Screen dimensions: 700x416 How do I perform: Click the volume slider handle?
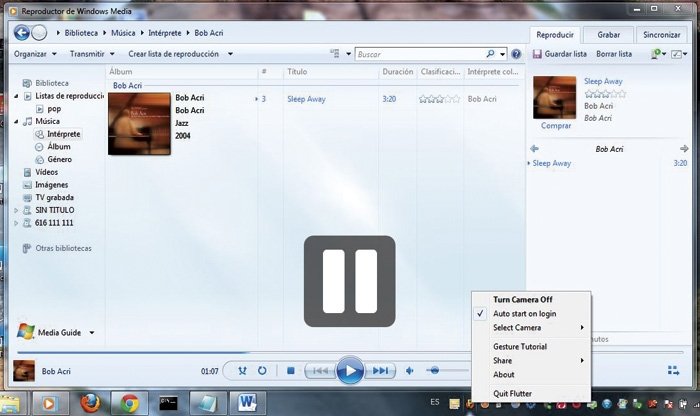434,370
